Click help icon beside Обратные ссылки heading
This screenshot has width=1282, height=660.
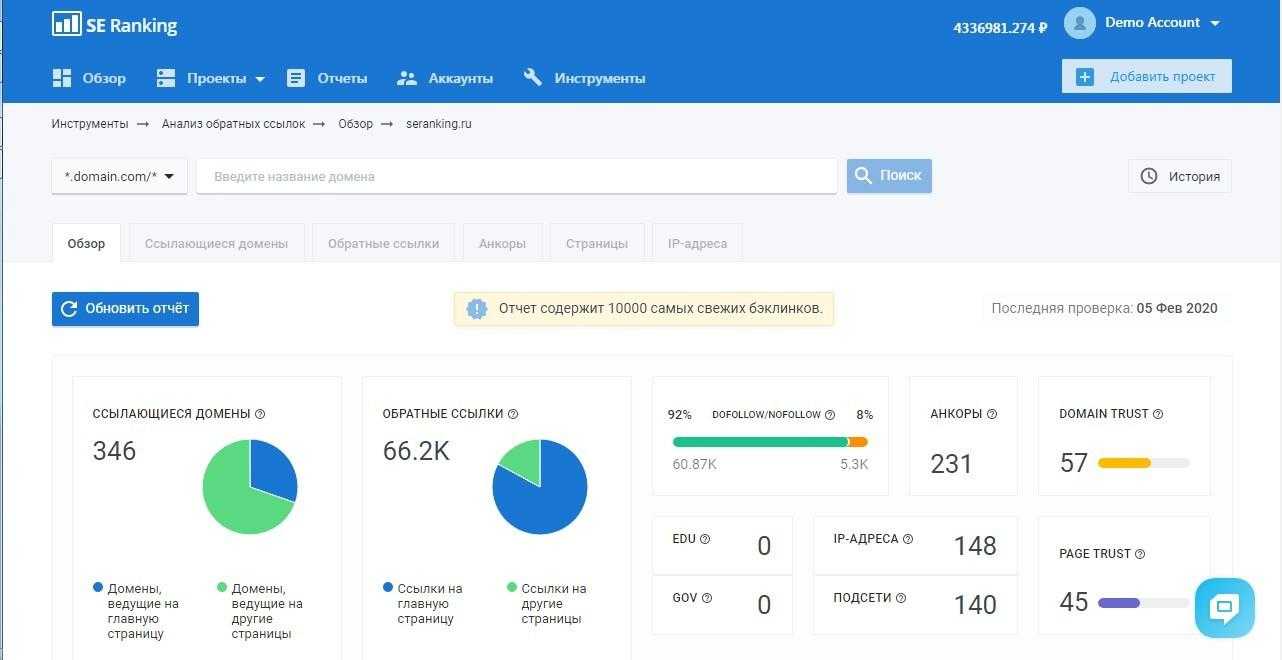point(513,414)
